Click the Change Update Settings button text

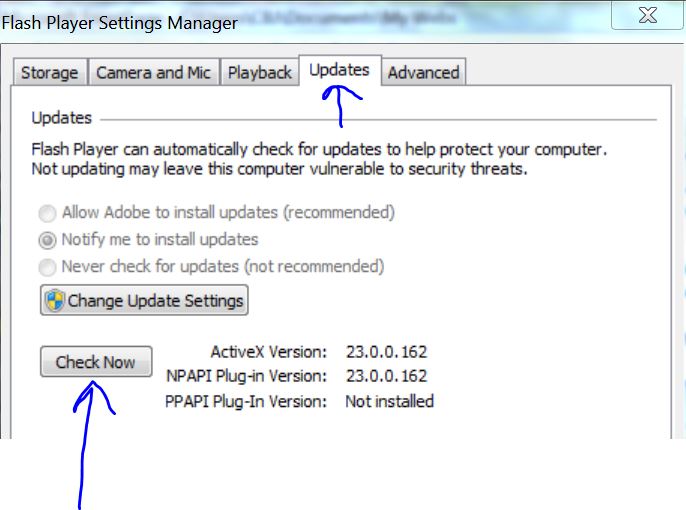click(155, 300)
